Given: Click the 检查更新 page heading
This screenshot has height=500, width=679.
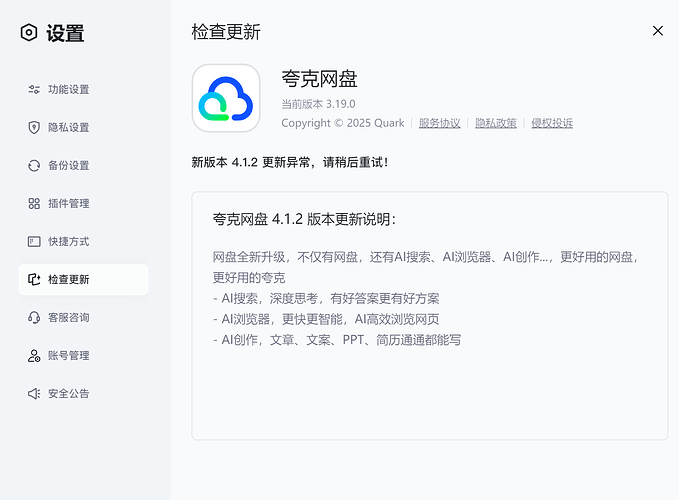Looking at the screenshot, I should 226,32.
